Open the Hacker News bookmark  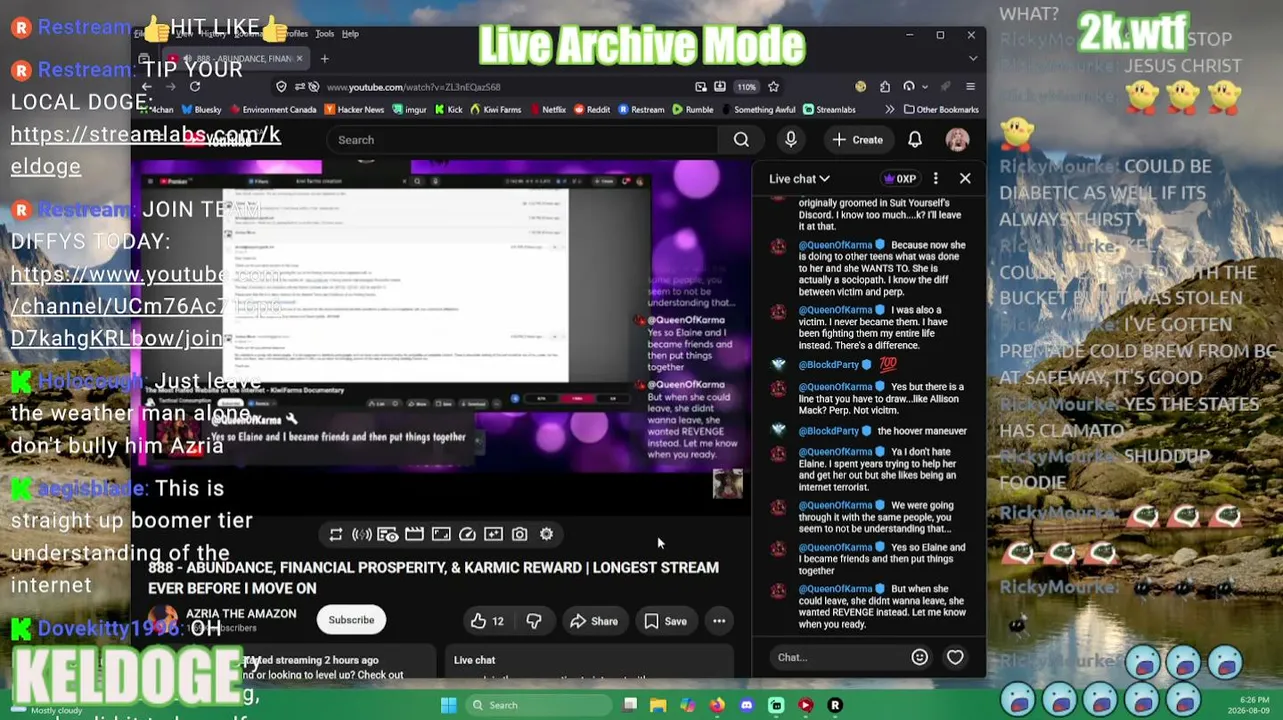354,110
